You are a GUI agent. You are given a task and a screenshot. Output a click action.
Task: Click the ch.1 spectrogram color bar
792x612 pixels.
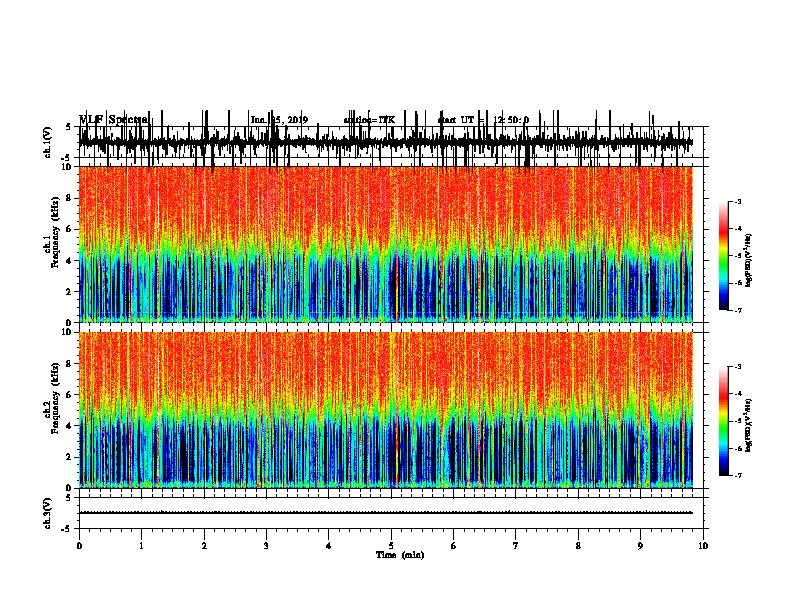click(724, 256)
